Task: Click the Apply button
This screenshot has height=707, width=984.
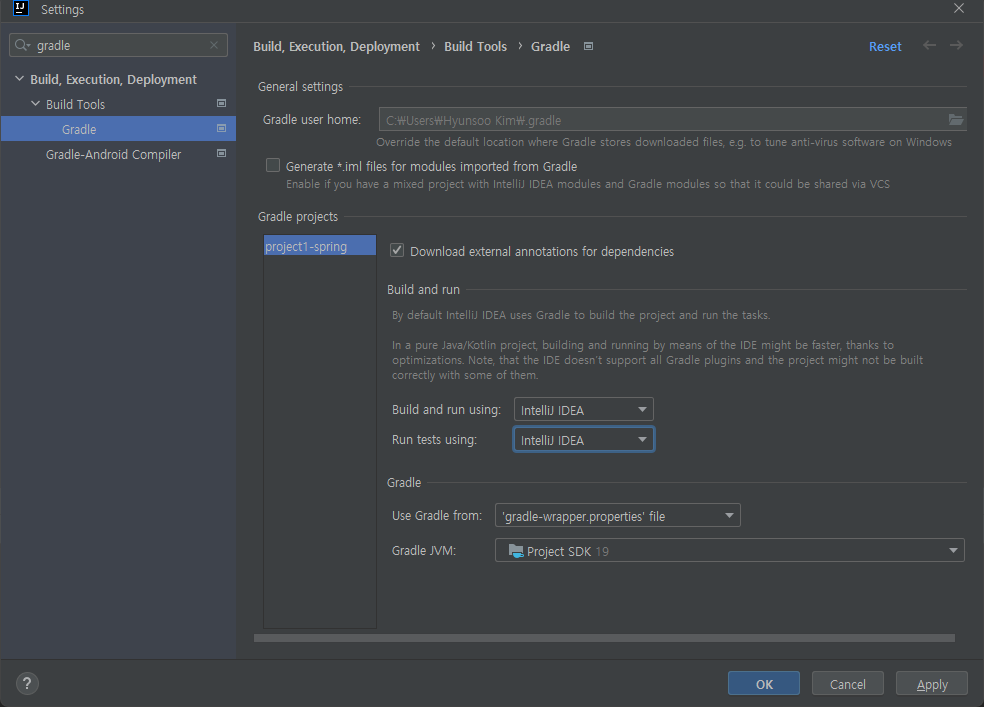Action: [932, 683]
